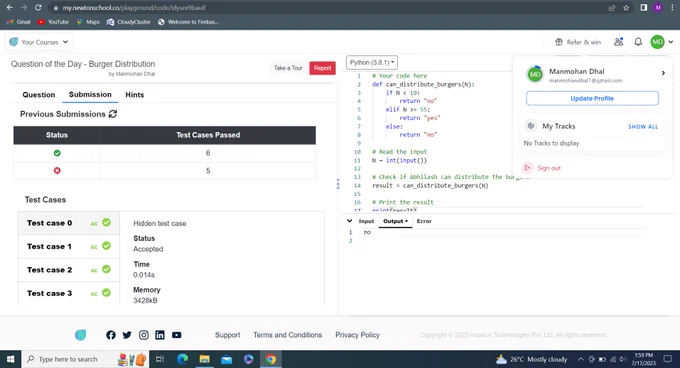Open the Maps bookmark

click(88, 22)
